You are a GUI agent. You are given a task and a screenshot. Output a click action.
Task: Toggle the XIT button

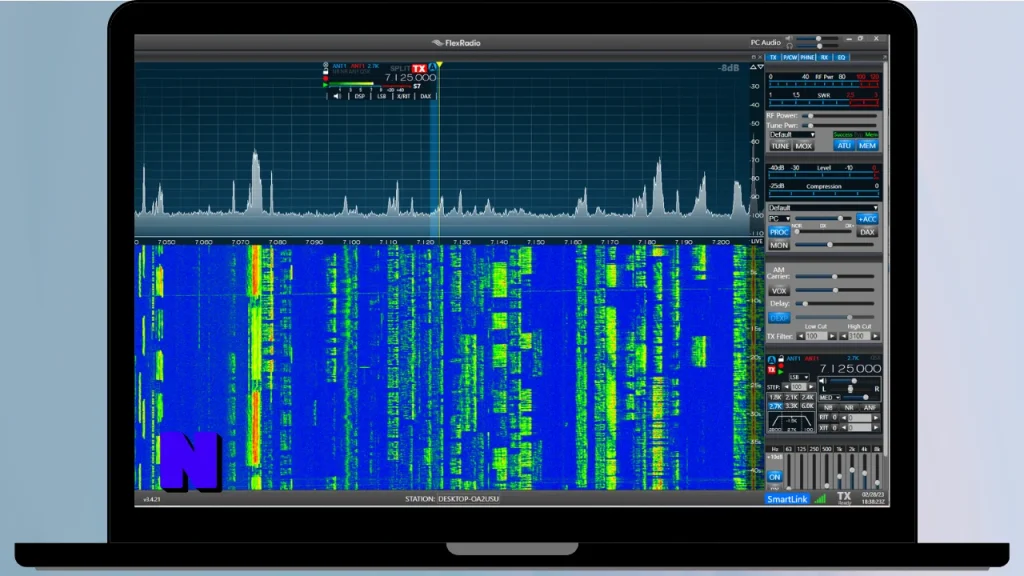pos(824,428)
